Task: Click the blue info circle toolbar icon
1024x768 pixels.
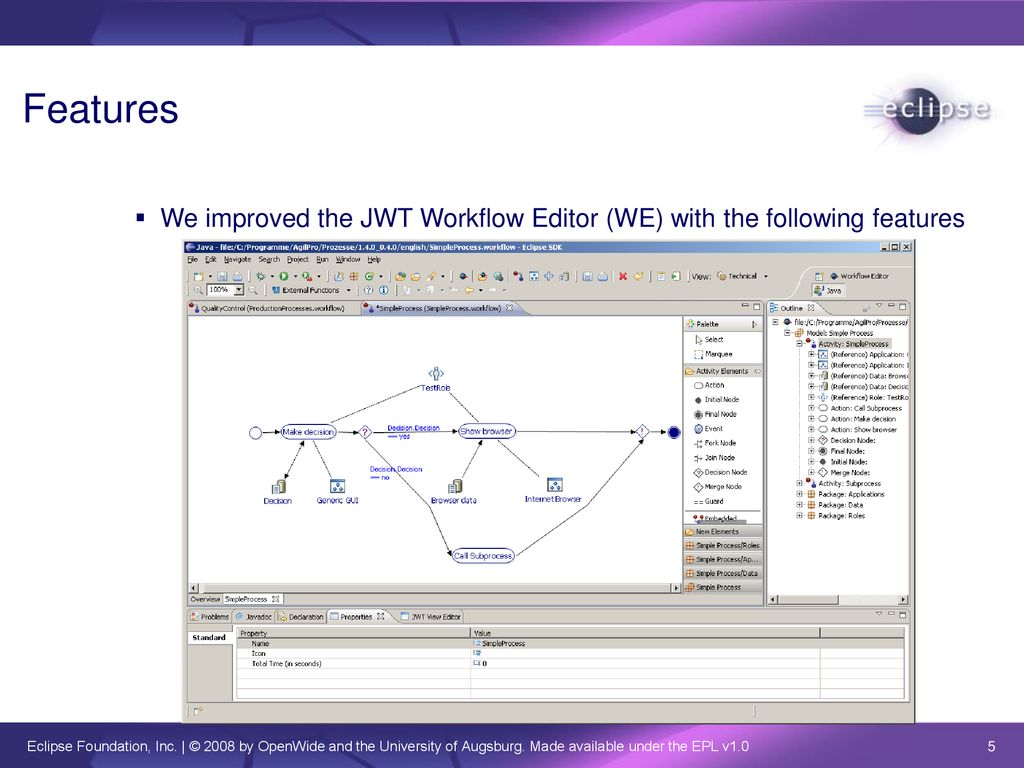Action: click(x=384, y=290)
